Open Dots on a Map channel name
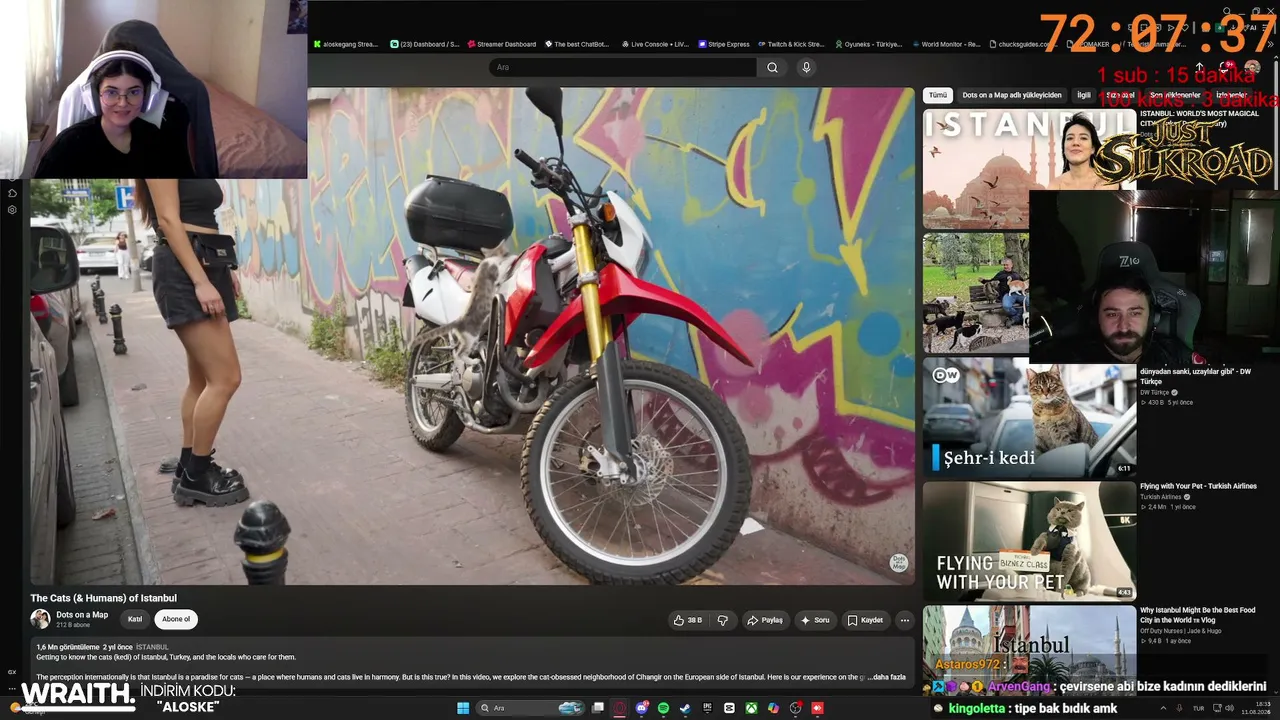 tap(82, 615)
